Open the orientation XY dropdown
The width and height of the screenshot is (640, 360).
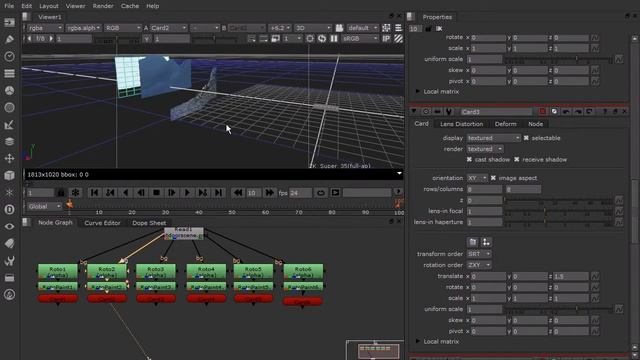(477, 178)
